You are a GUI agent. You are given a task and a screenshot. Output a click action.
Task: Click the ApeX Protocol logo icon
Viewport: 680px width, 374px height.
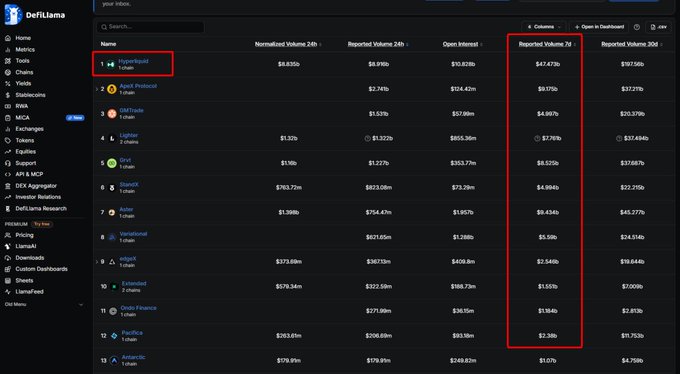pyautogui.click(x=112, y=89)
